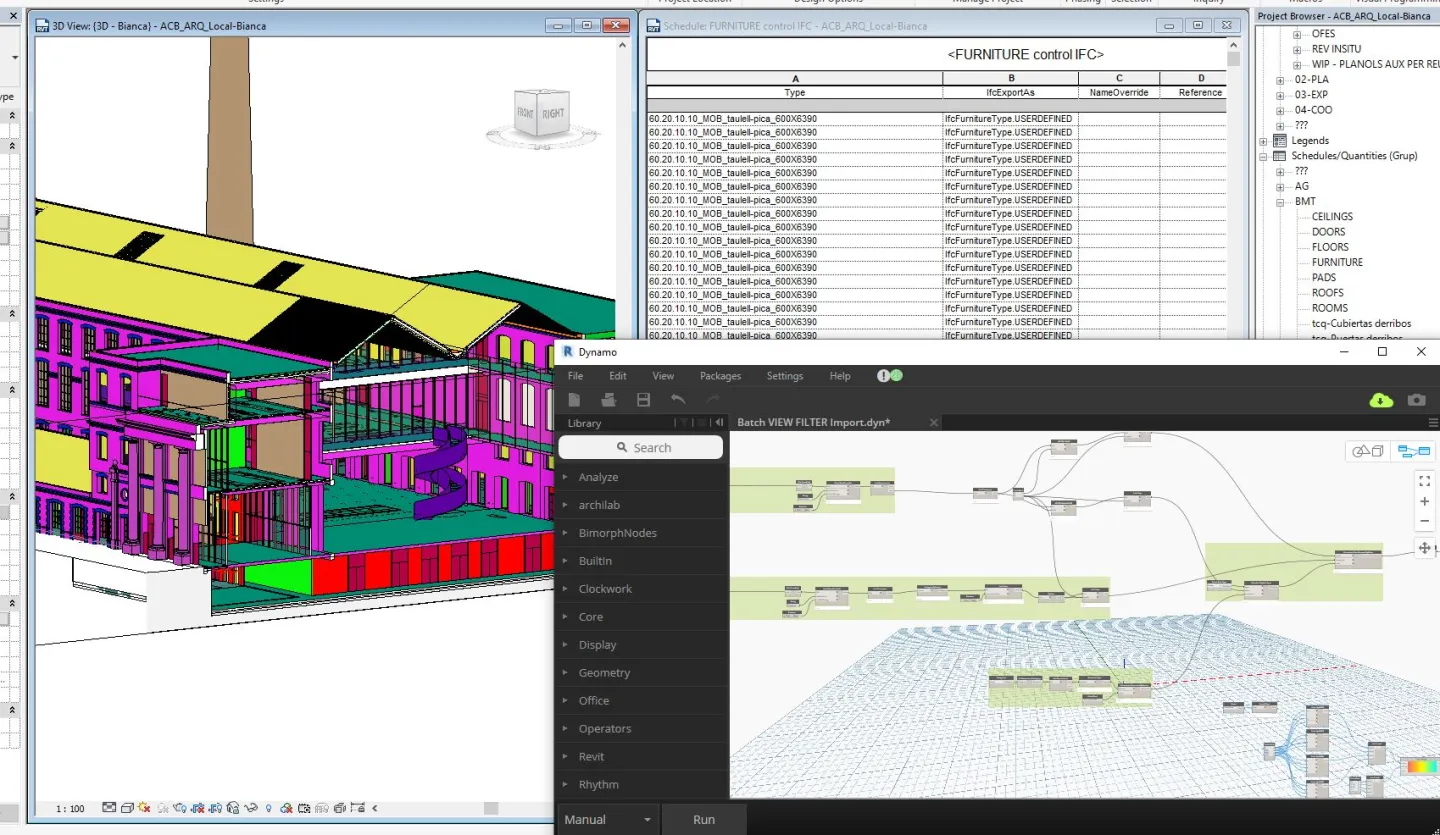The width and height of the screenshot is (1440, 835).
Task: Click the New file icon in Dynamo toolbar
Action: (576, 400)
